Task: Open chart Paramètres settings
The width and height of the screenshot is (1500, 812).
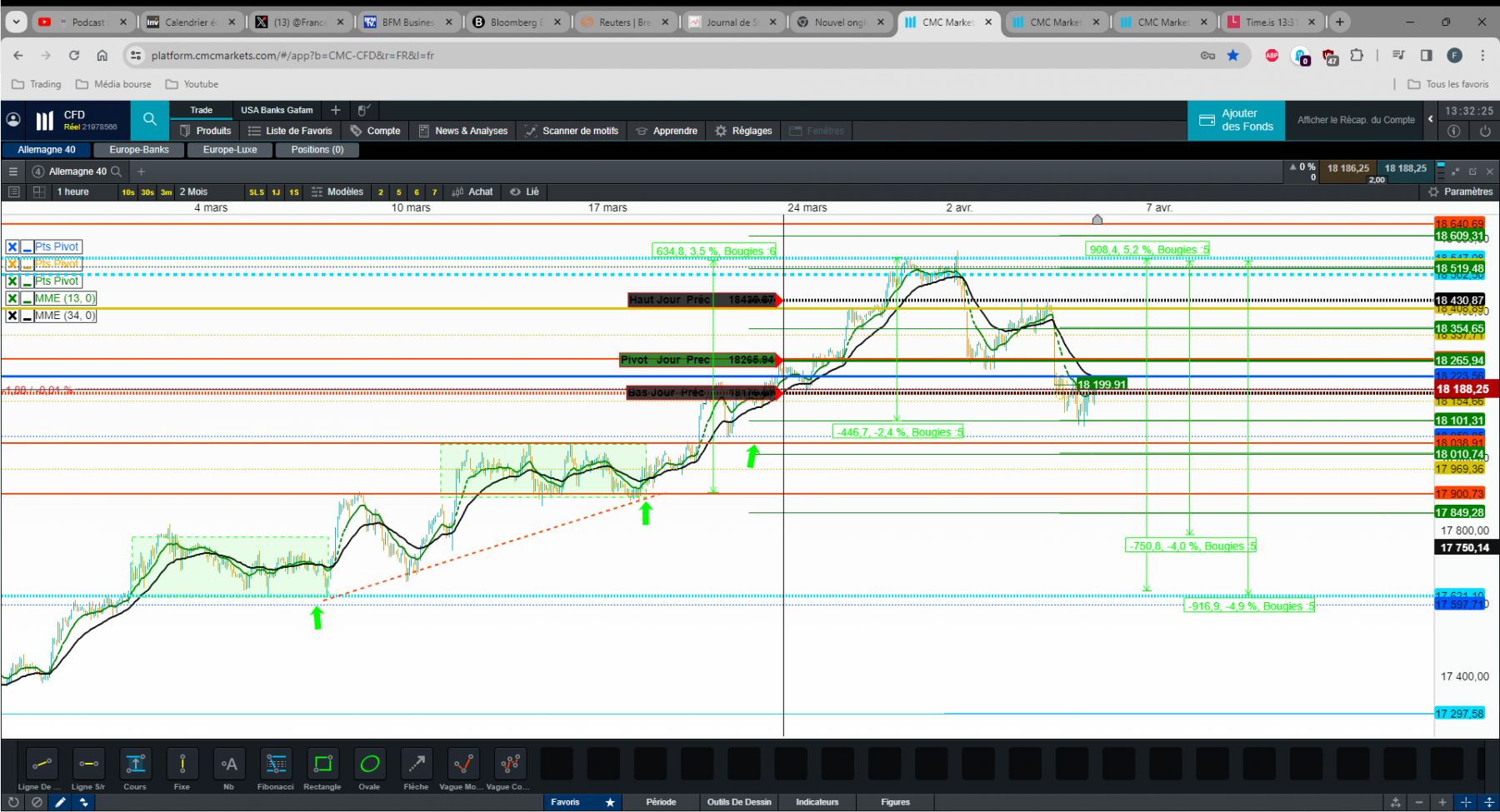Action: 1460,192
